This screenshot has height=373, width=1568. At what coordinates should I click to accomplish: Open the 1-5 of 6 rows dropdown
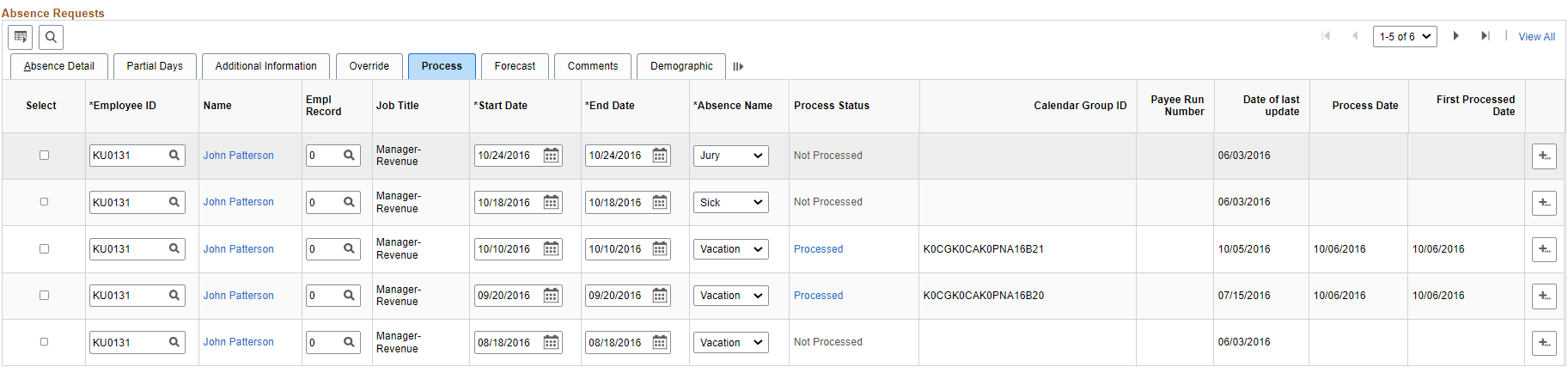[1405, 37]
